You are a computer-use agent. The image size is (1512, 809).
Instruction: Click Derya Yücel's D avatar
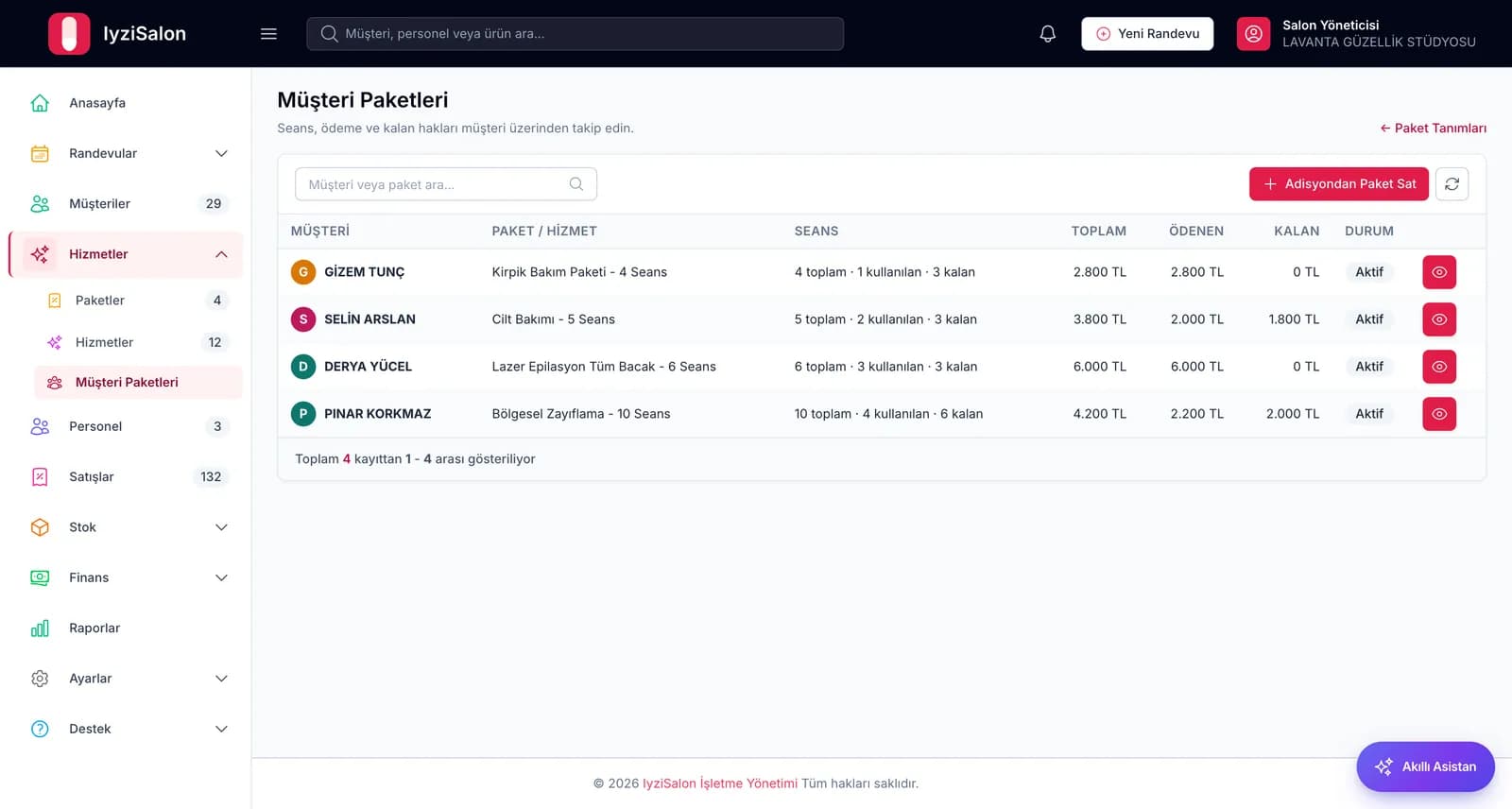tap(303, 367)
